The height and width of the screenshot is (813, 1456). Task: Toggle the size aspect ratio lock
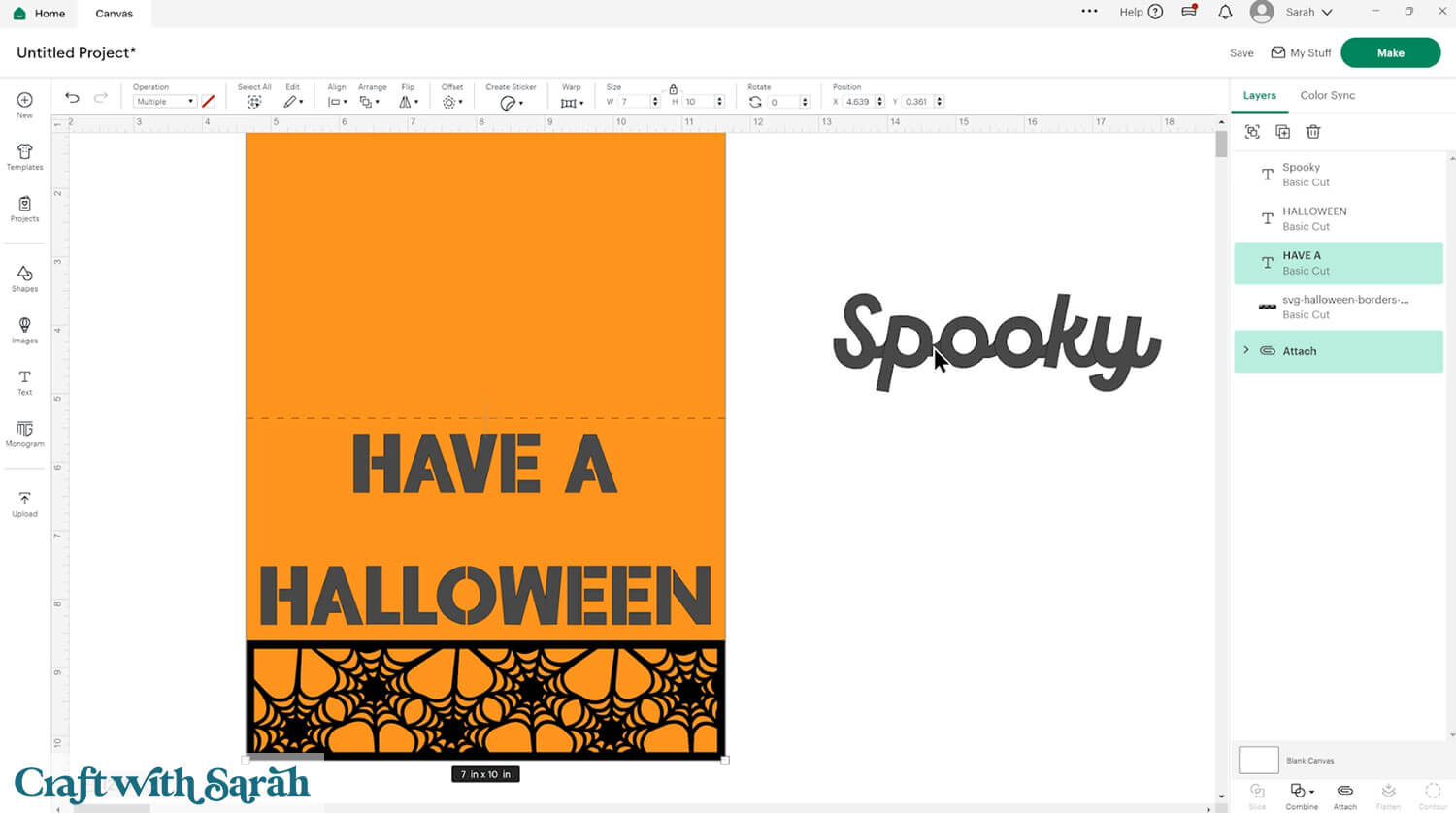coord(673,89)
